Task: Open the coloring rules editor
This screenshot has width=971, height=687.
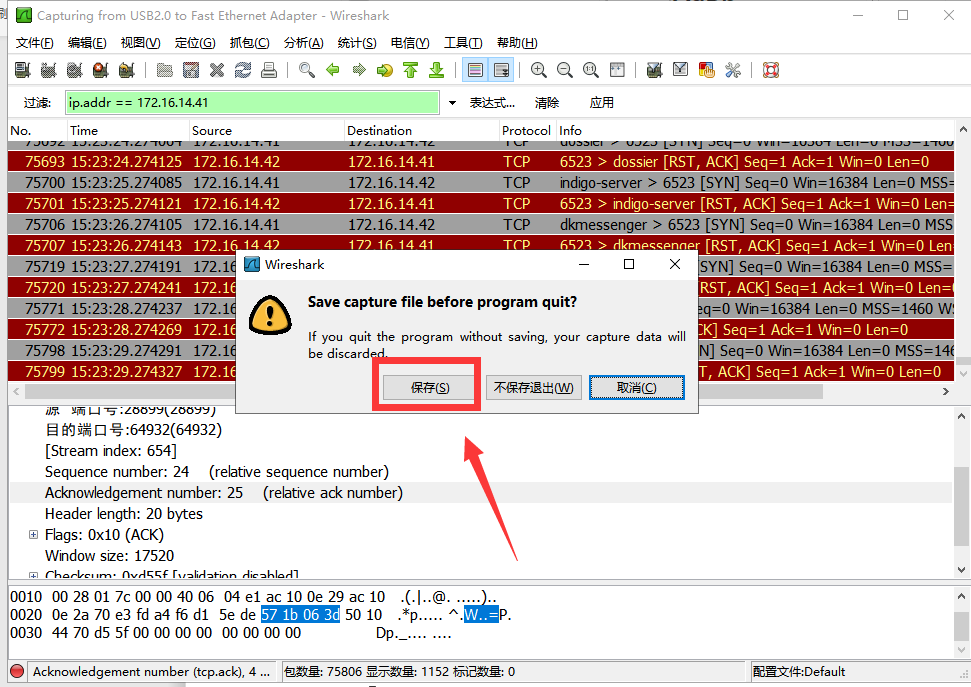Action: tap(707, 70)
